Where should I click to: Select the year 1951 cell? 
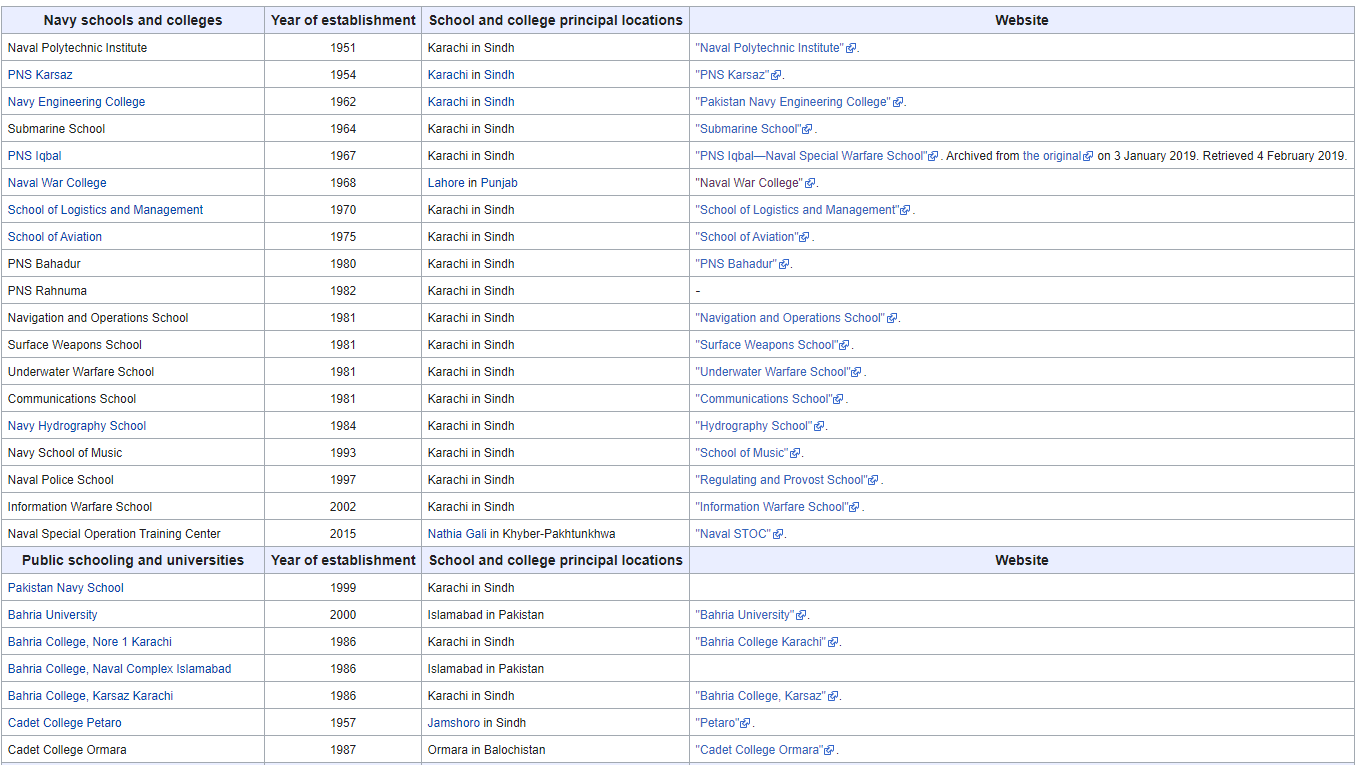pos(343,48)
